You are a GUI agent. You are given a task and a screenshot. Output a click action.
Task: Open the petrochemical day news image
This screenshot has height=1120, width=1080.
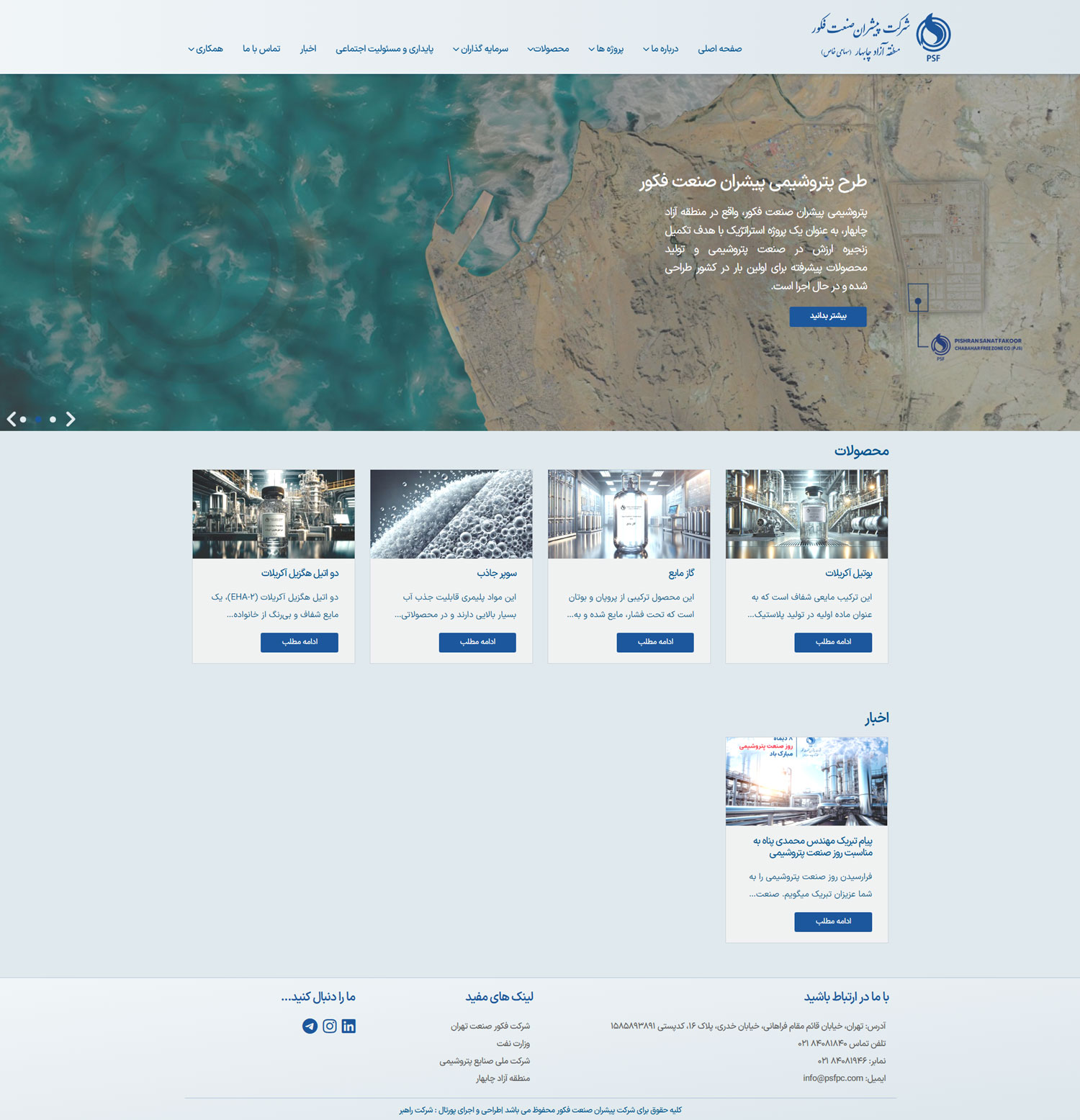[x=806, y=781]
